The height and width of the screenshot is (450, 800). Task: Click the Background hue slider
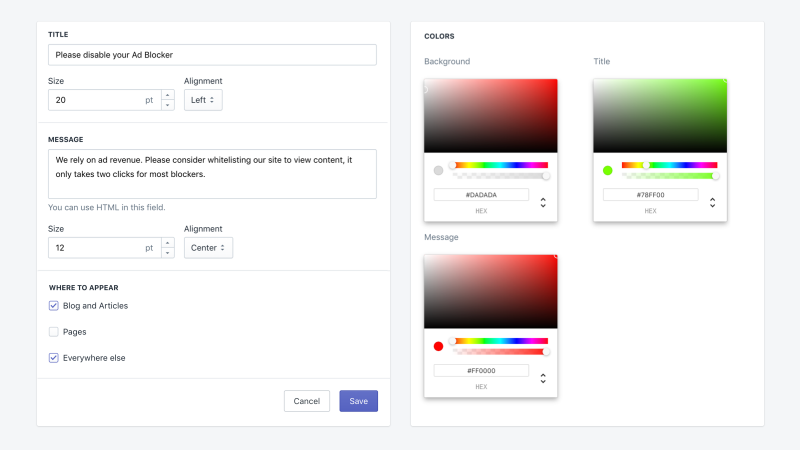point(500,165)
